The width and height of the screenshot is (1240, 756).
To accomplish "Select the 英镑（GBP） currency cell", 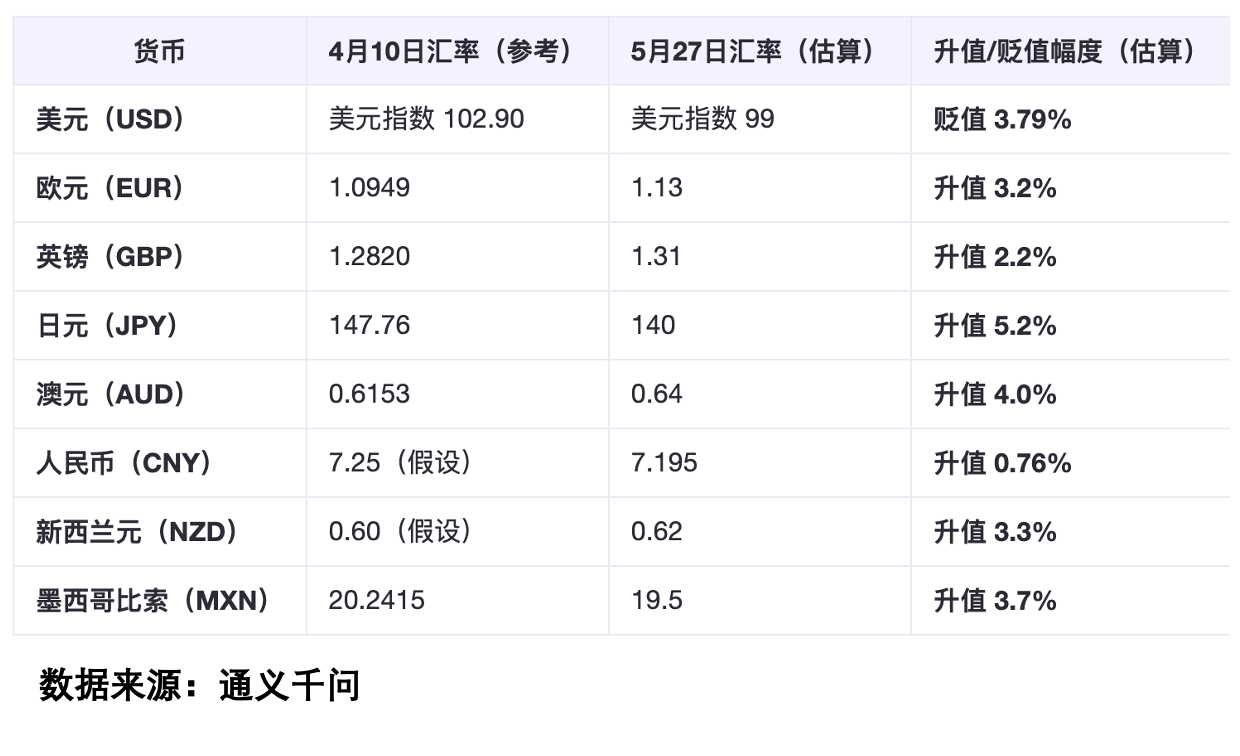I will 111,257.
